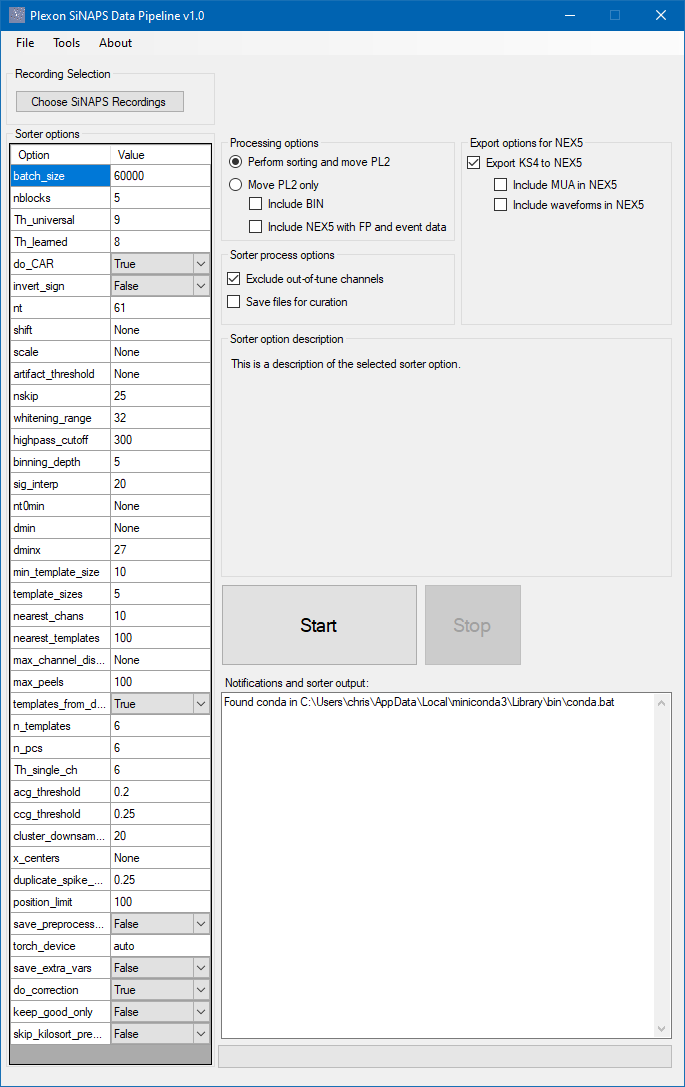Toggle Exclude out-of-tune channels checkbox
Image resolution: width=685 pixels, height=1087 pixels.
234,279
